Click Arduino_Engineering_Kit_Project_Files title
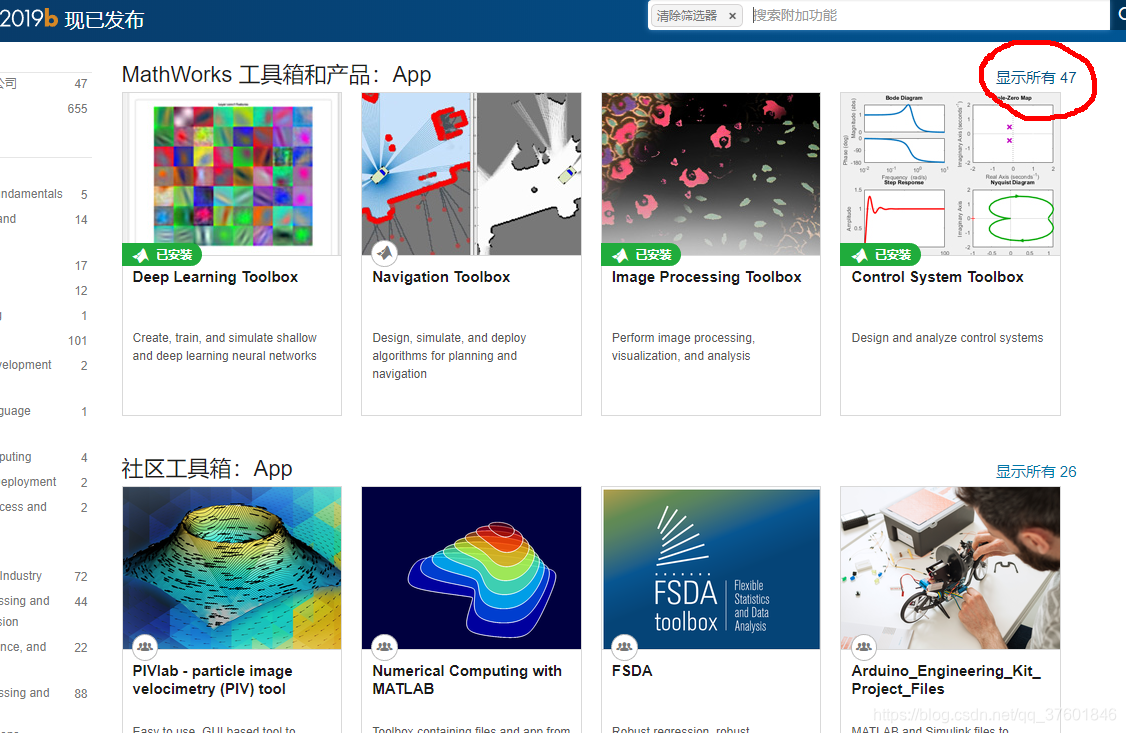Viewport: 1126px width, 733px height. pos(946,680)
